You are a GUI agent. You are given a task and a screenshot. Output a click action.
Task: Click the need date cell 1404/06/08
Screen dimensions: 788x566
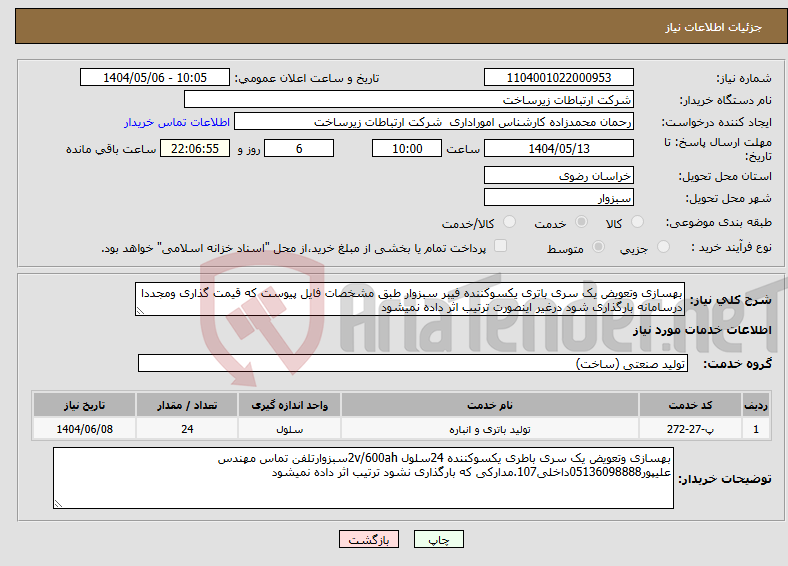click(x=84, y=429)
